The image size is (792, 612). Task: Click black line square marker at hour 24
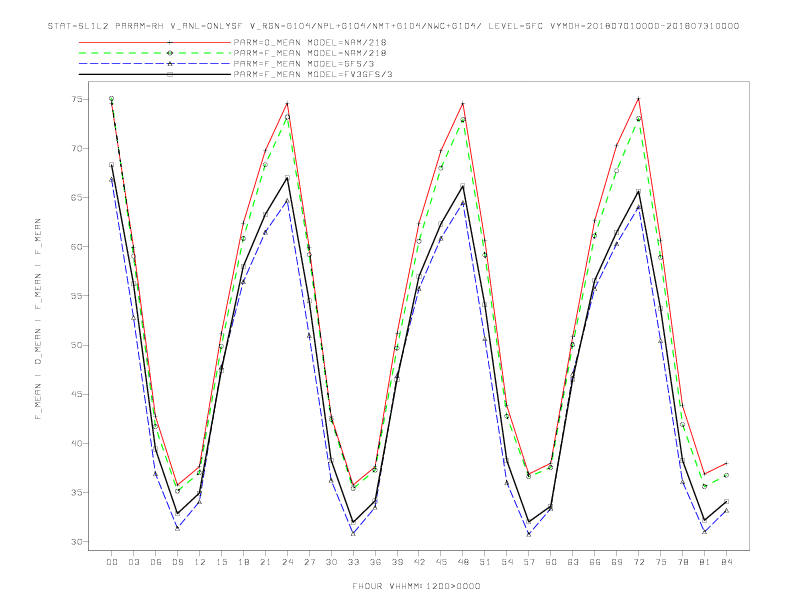[x=287, y=177]
